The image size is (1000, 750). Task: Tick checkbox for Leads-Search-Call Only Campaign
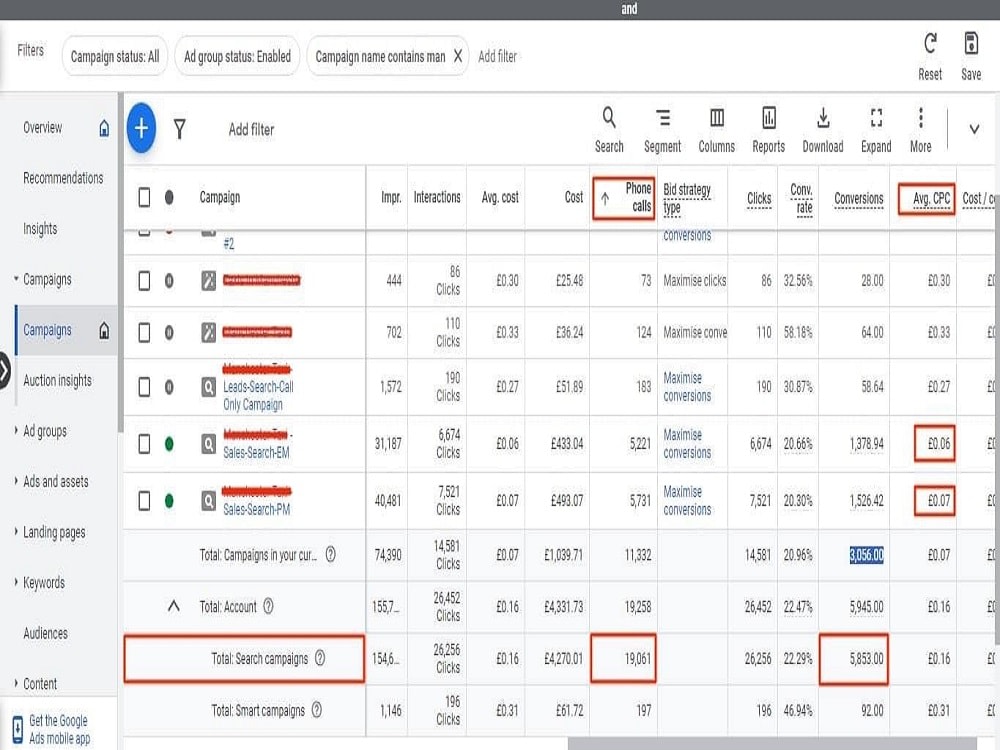(x=144, y=386)
